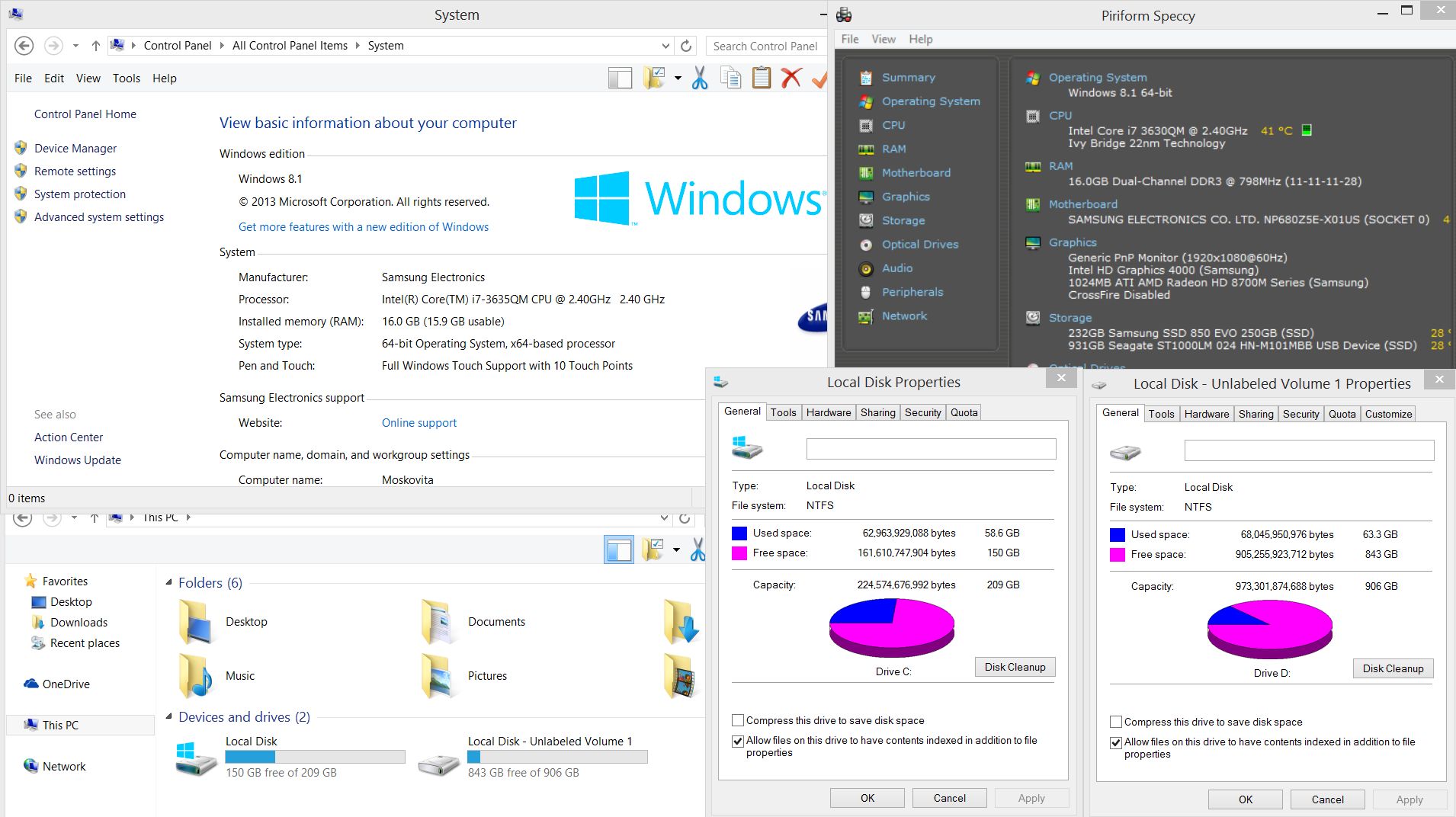Switch to Quota tab in Unlabeled Volume 1 Properties
Screen dimensions: 1456x817
pyautogui.click(x=1342, y=414)
